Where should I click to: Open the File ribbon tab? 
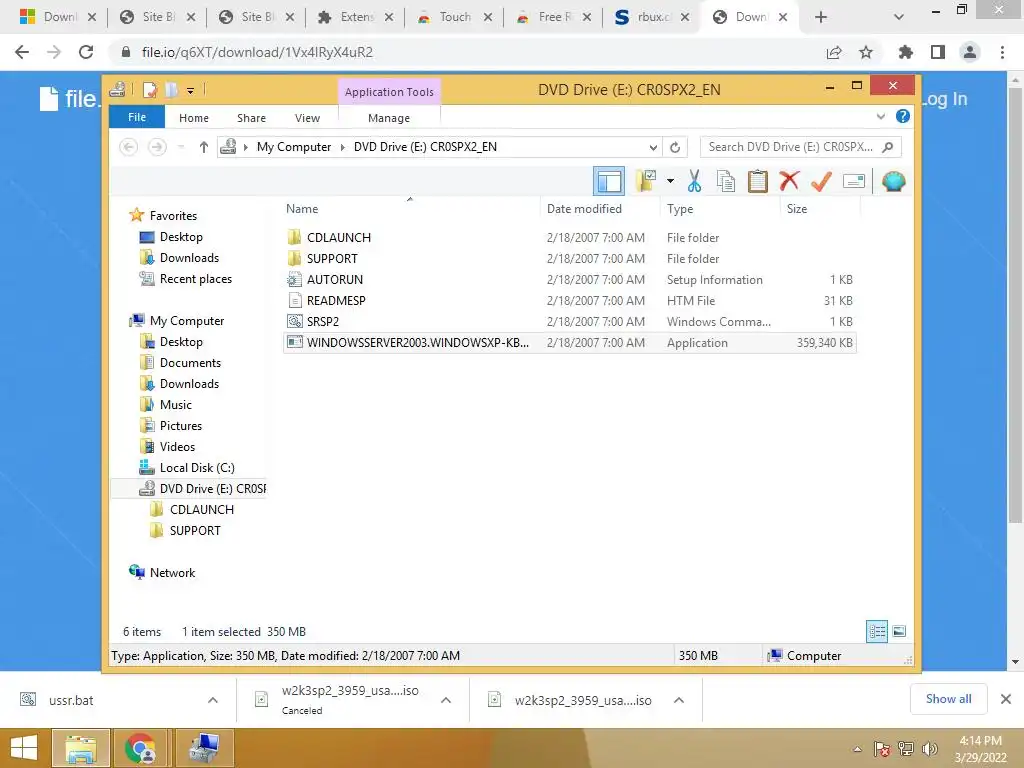136,117
